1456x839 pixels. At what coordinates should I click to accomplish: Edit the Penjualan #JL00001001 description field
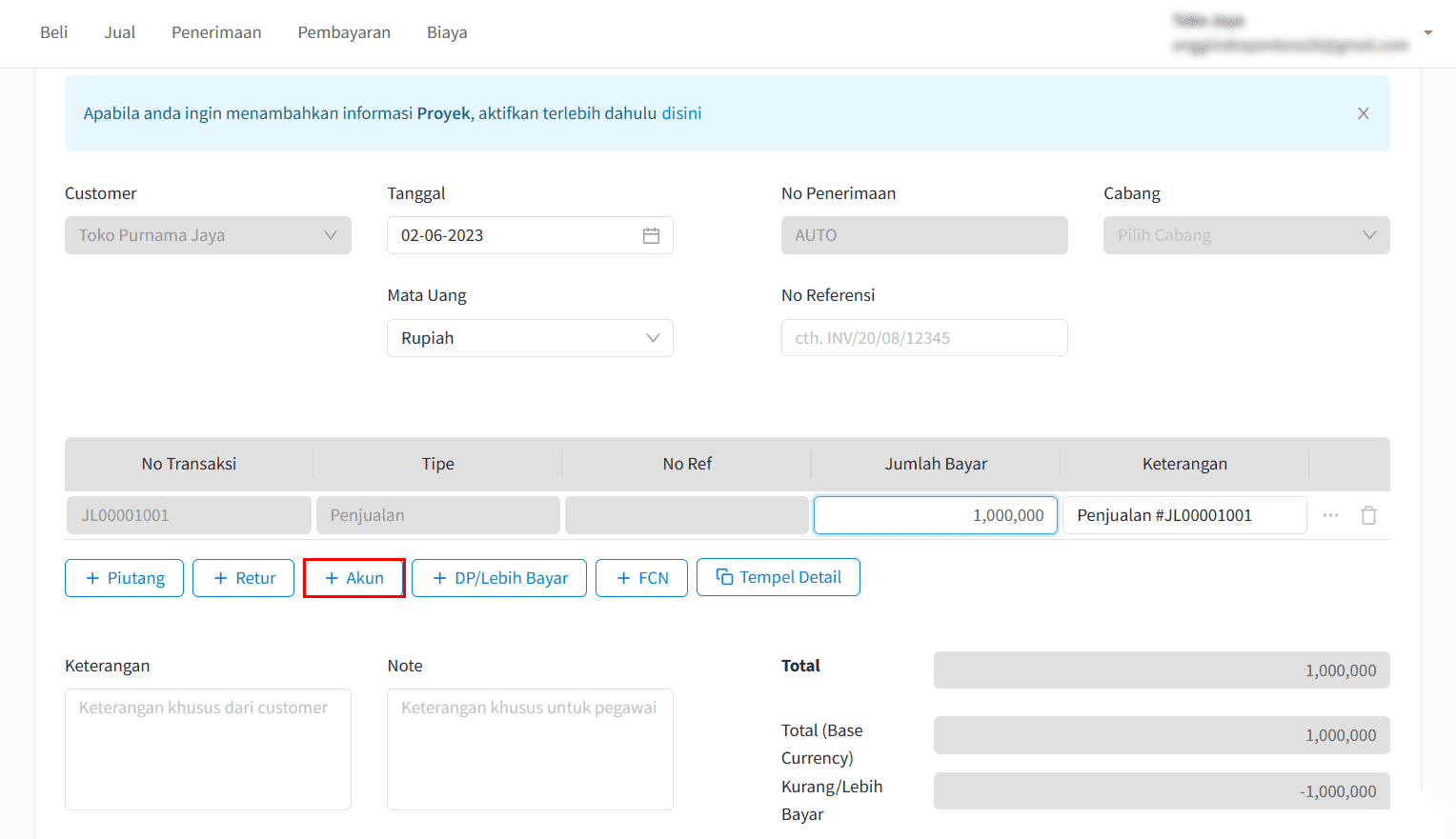tap(1184, 515)
